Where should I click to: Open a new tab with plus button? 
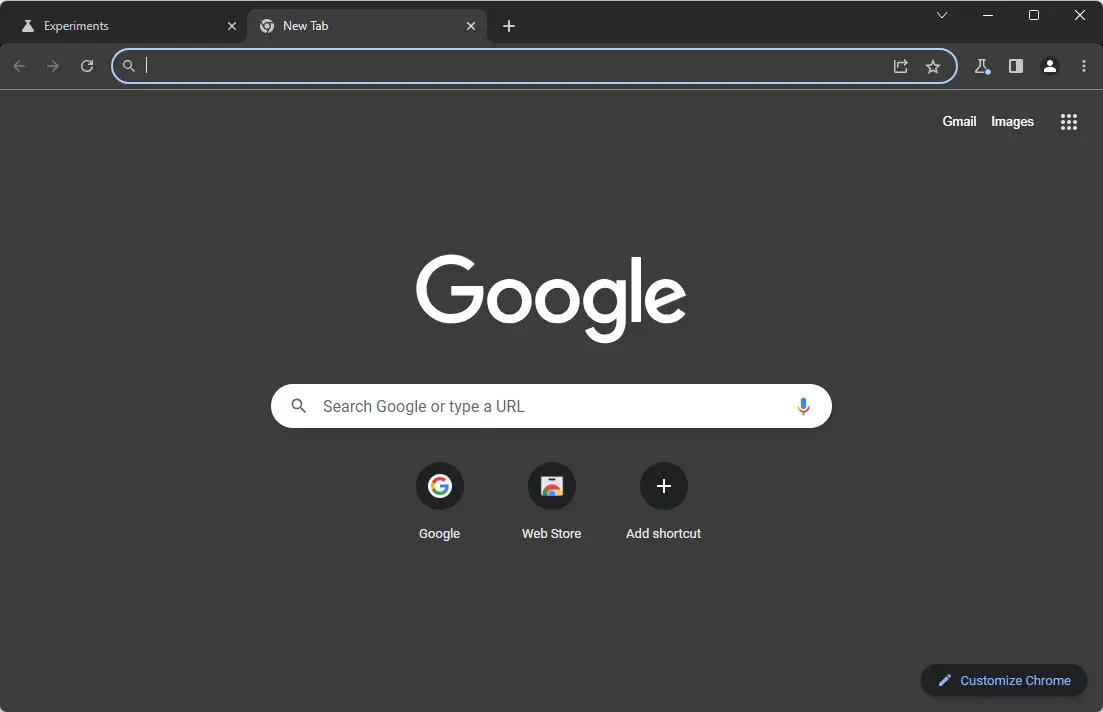[509, 26]
